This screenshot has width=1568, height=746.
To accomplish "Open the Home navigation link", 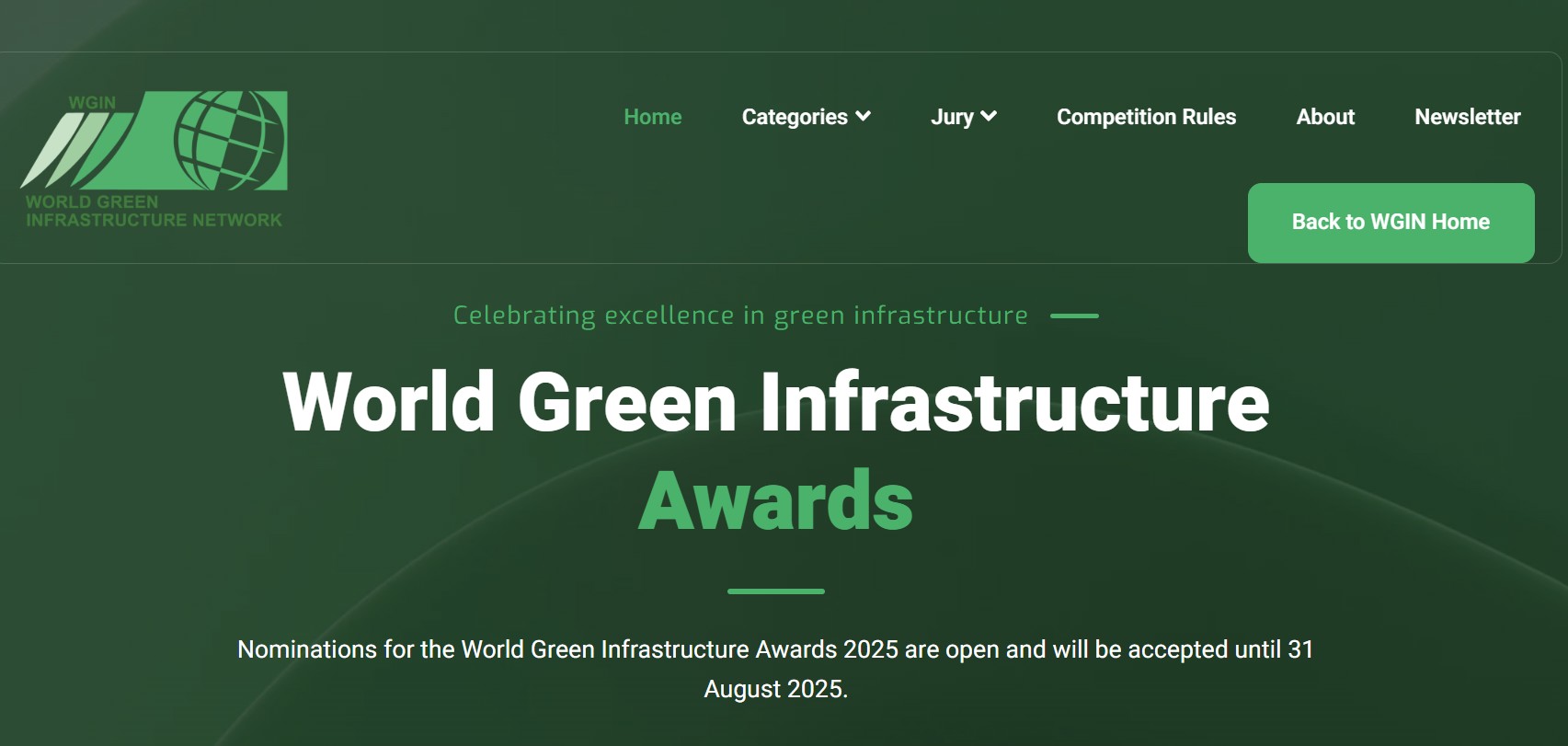I will coord(653,117).
